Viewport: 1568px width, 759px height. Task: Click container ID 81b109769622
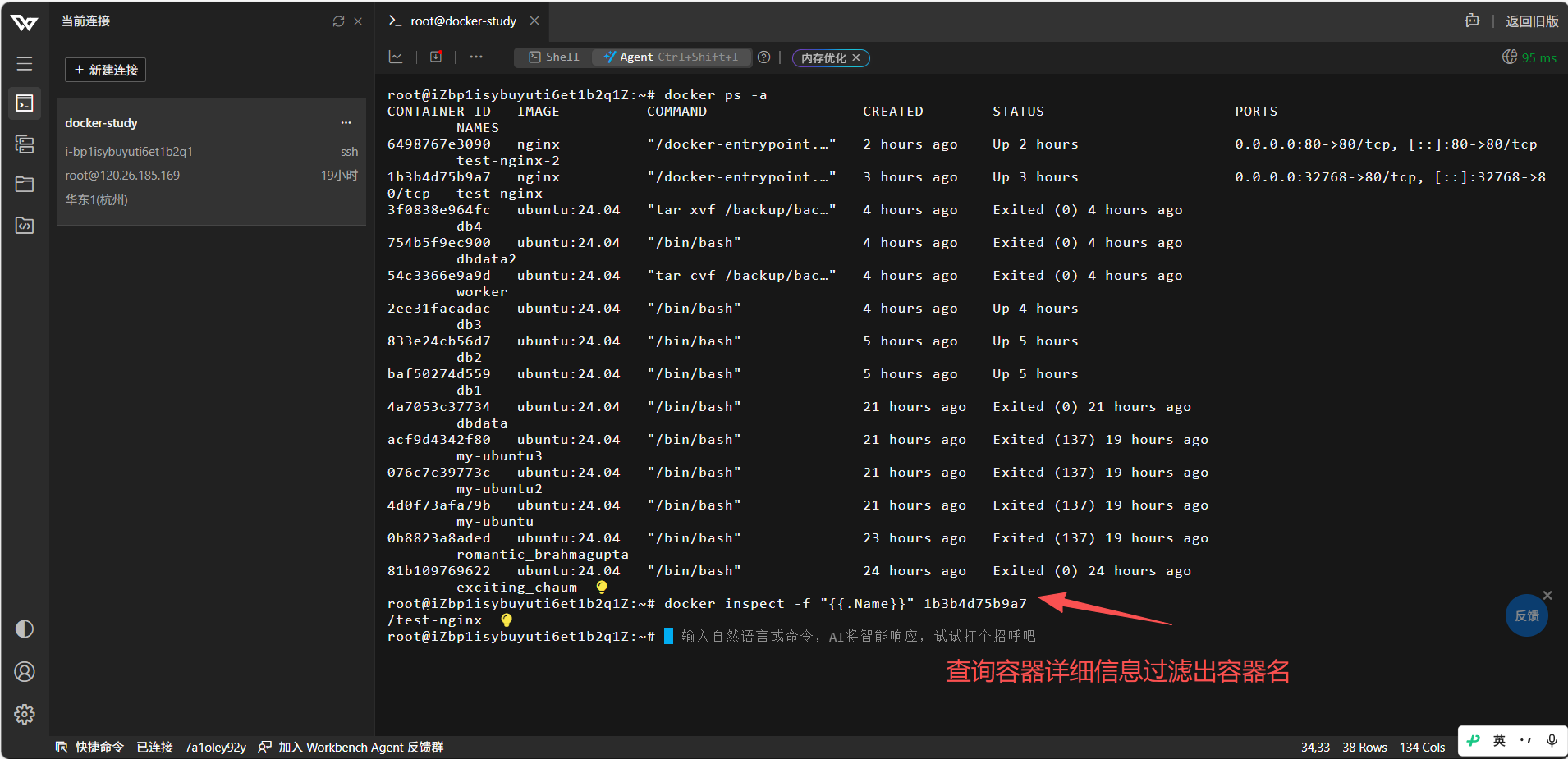point(439,571)
